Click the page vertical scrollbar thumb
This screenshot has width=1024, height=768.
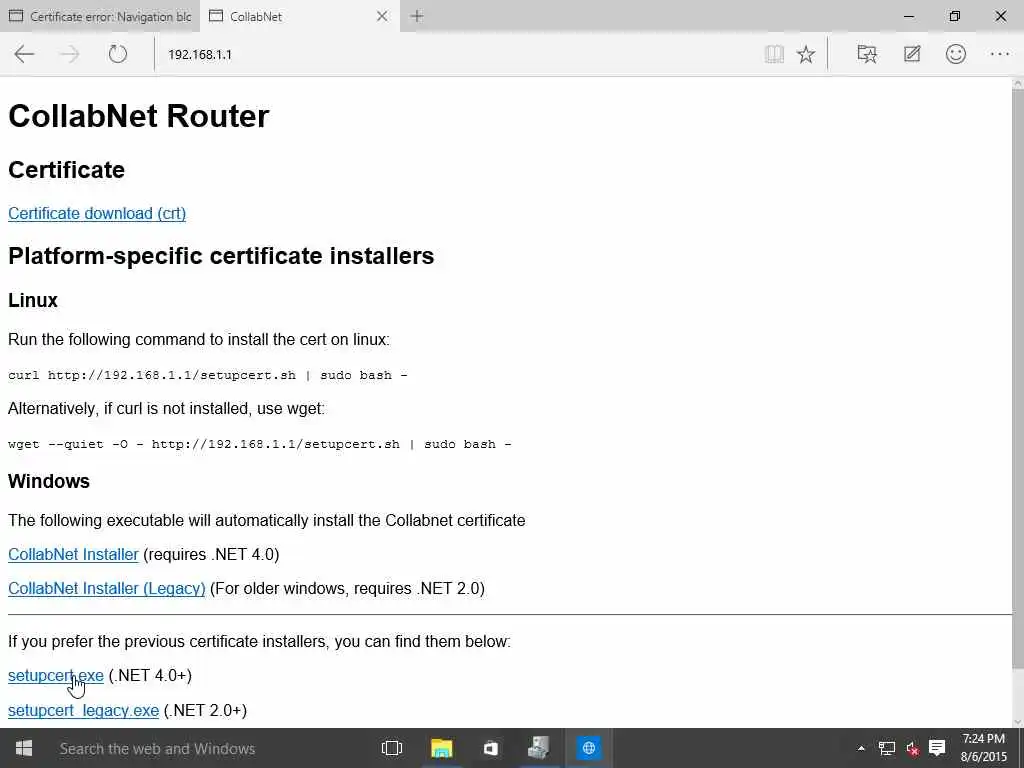1017,379
